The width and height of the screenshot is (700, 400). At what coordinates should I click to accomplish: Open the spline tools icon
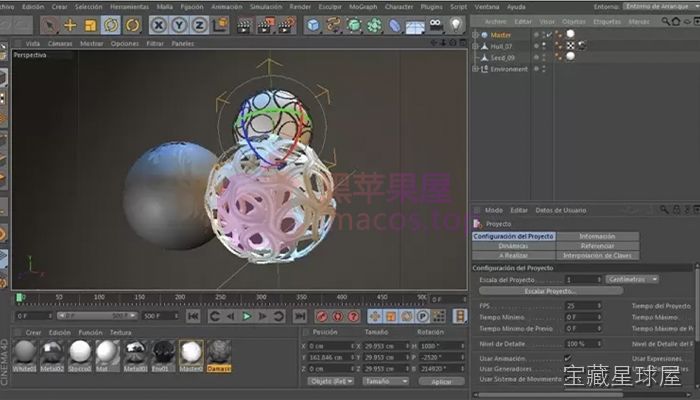coord(333,25)
